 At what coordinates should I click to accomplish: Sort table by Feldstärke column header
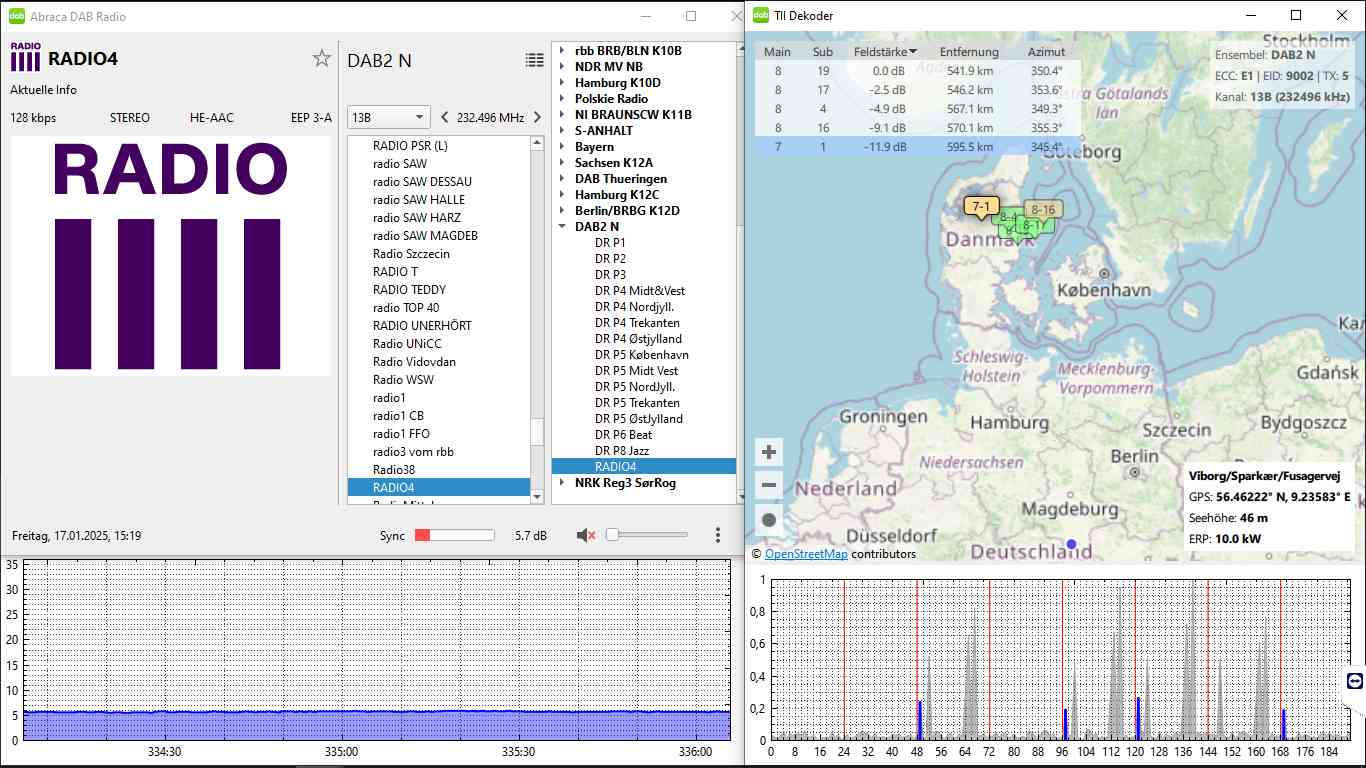click(x=880, y=52)
